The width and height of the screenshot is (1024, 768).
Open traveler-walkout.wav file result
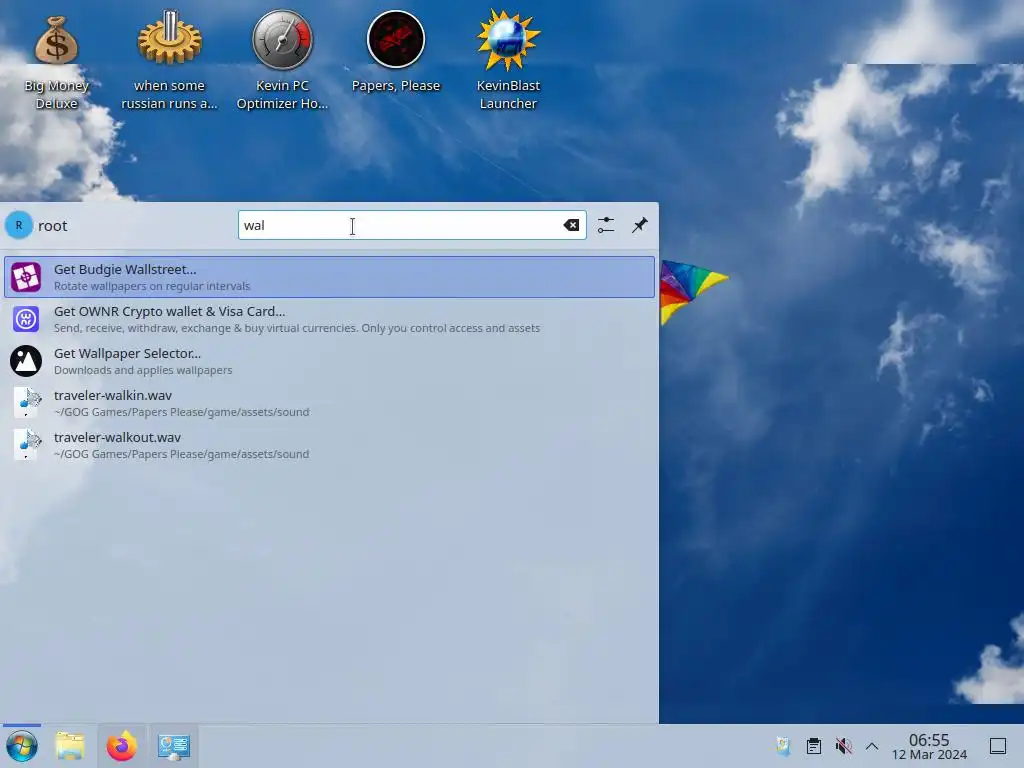pos(329,445)
